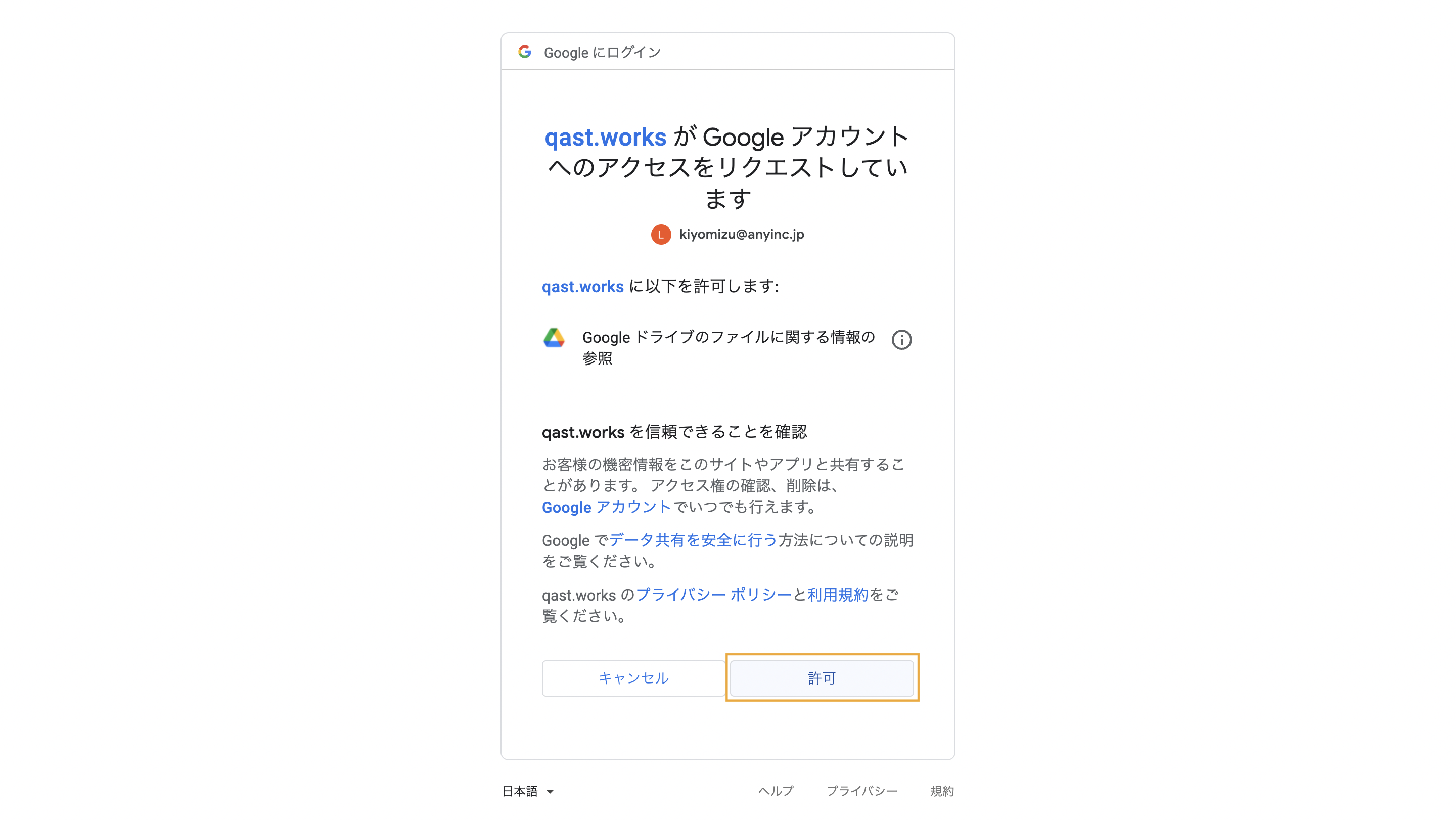Click the Google Drive icon
The height and width of the screenshot is (820, 1456).
pos(554,337)
